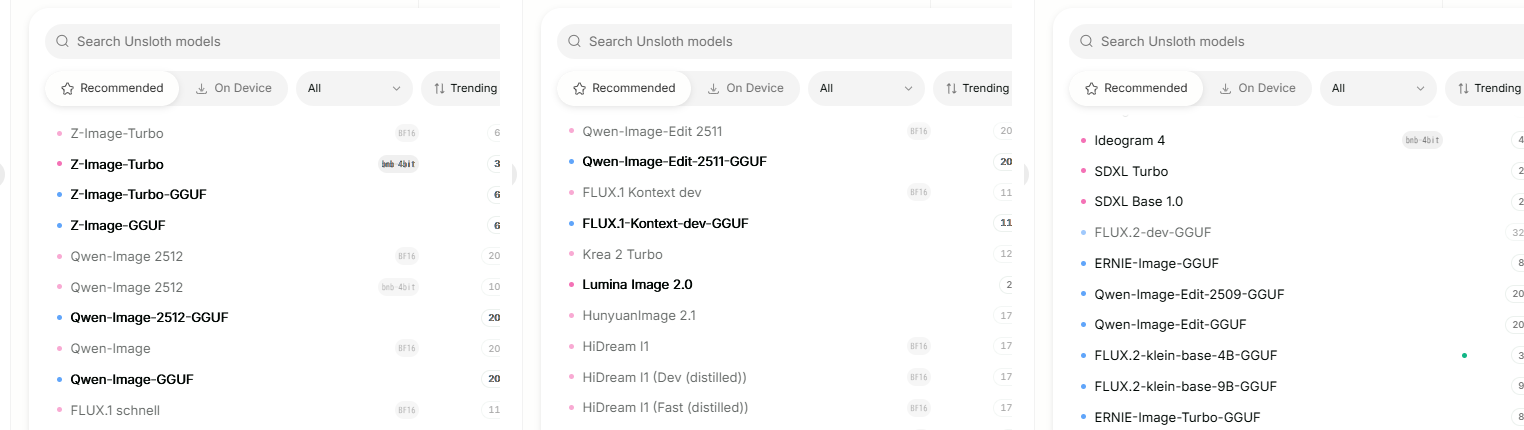Click the star icon in the HiDream I1 panel
Image resolution: width=1524 pixels, height=430 pixels.
tap(579, 88)
